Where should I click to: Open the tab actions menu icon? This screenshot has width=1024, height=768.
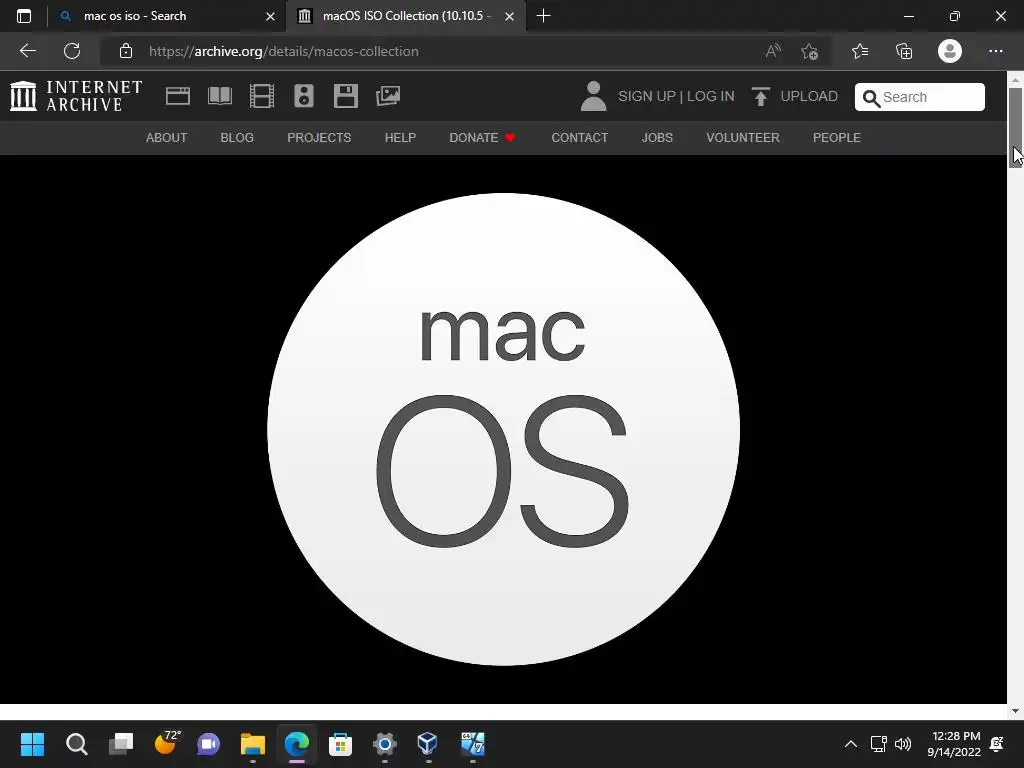24,16
